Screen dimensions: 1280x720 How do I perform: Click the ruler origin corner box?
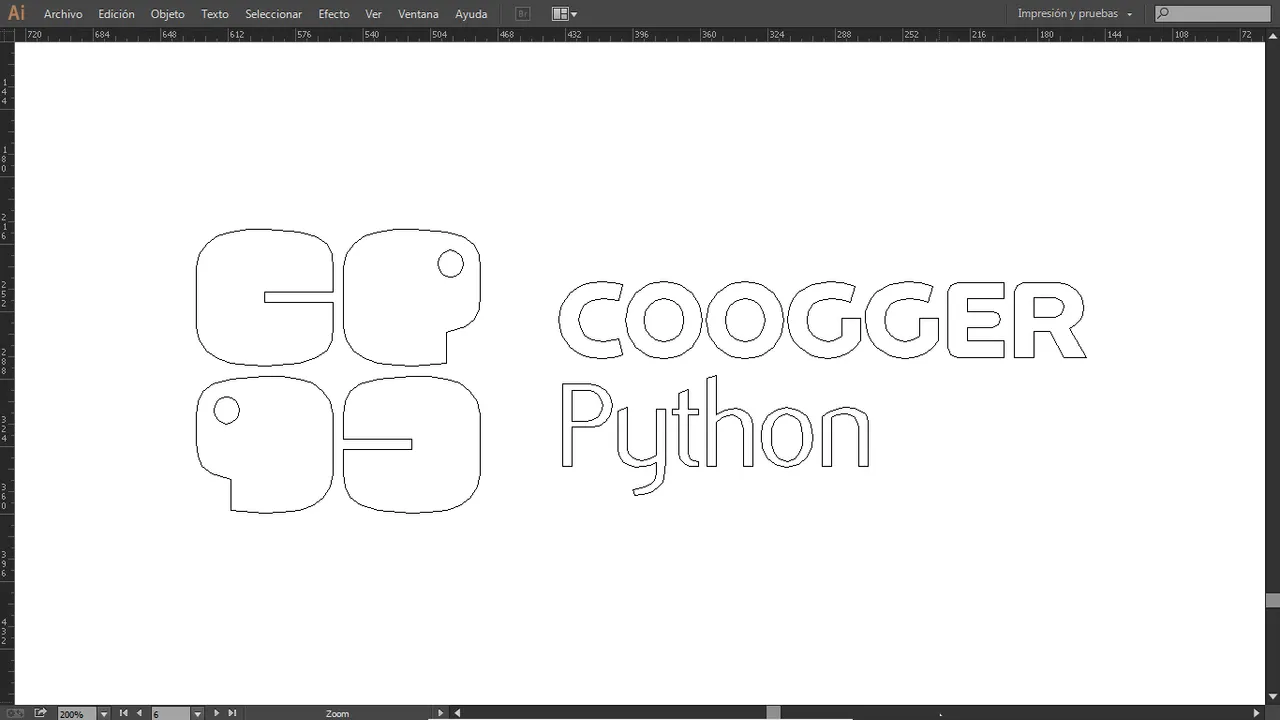click(7, 34)
